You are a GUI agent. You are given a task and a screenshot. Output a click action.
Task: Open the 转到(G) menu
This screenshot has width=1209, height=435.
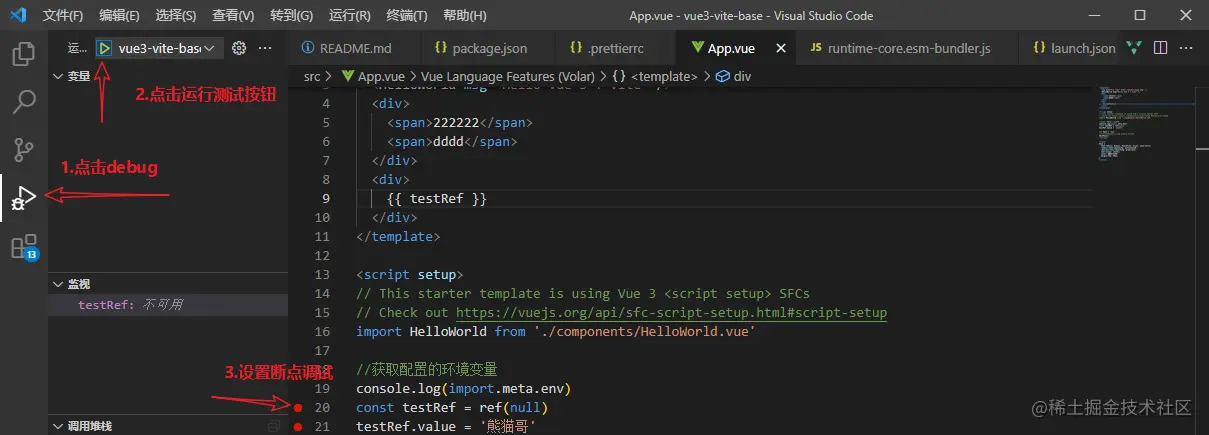pyautogui.click(x=291, y=16)
